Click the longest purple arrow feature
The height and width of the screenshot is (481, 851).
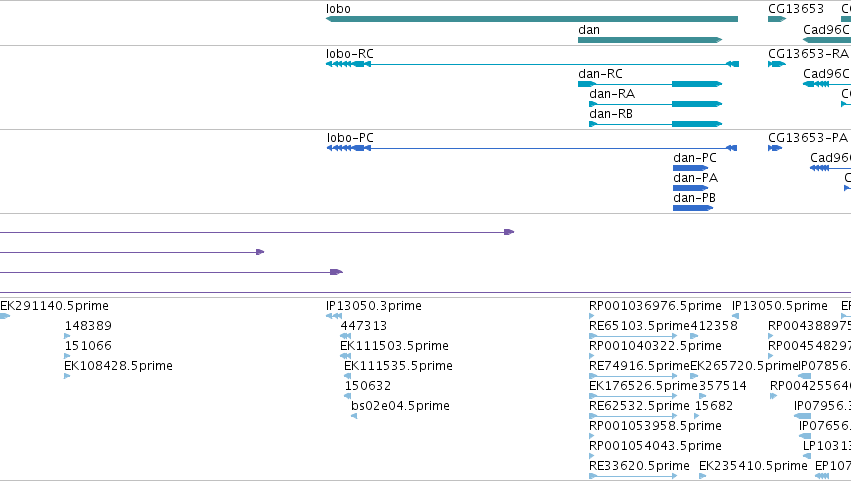tap(257, 232)
